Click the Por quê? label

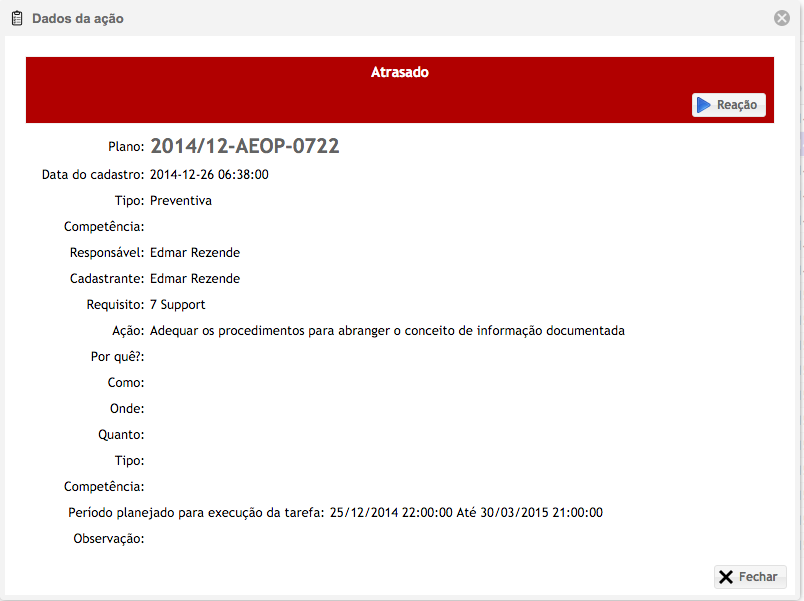[117, 357]
